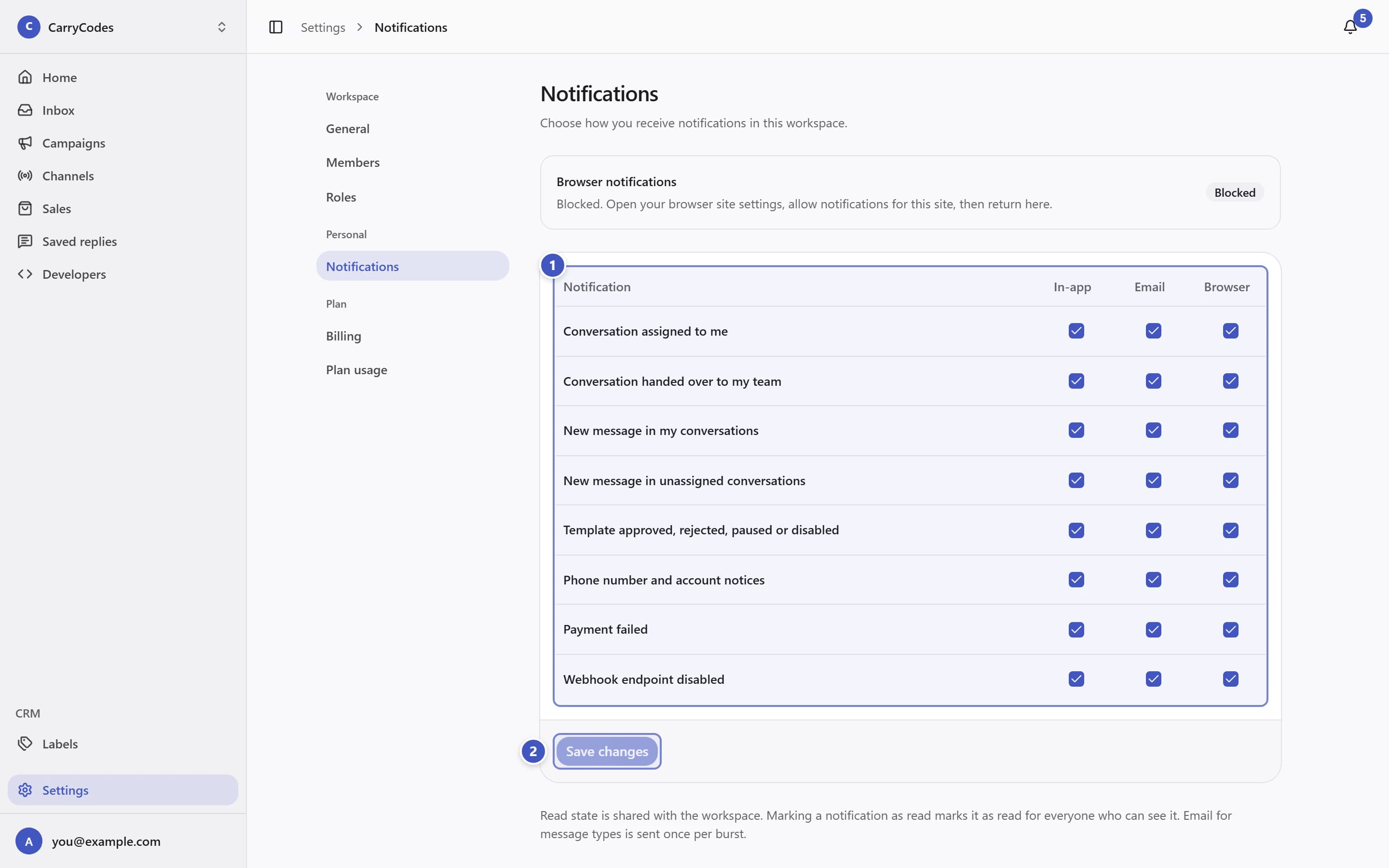This screenshot has width=1389, height=868.
Task: Disable Browser for New message in my conversations
Action: click(1231, 430)
